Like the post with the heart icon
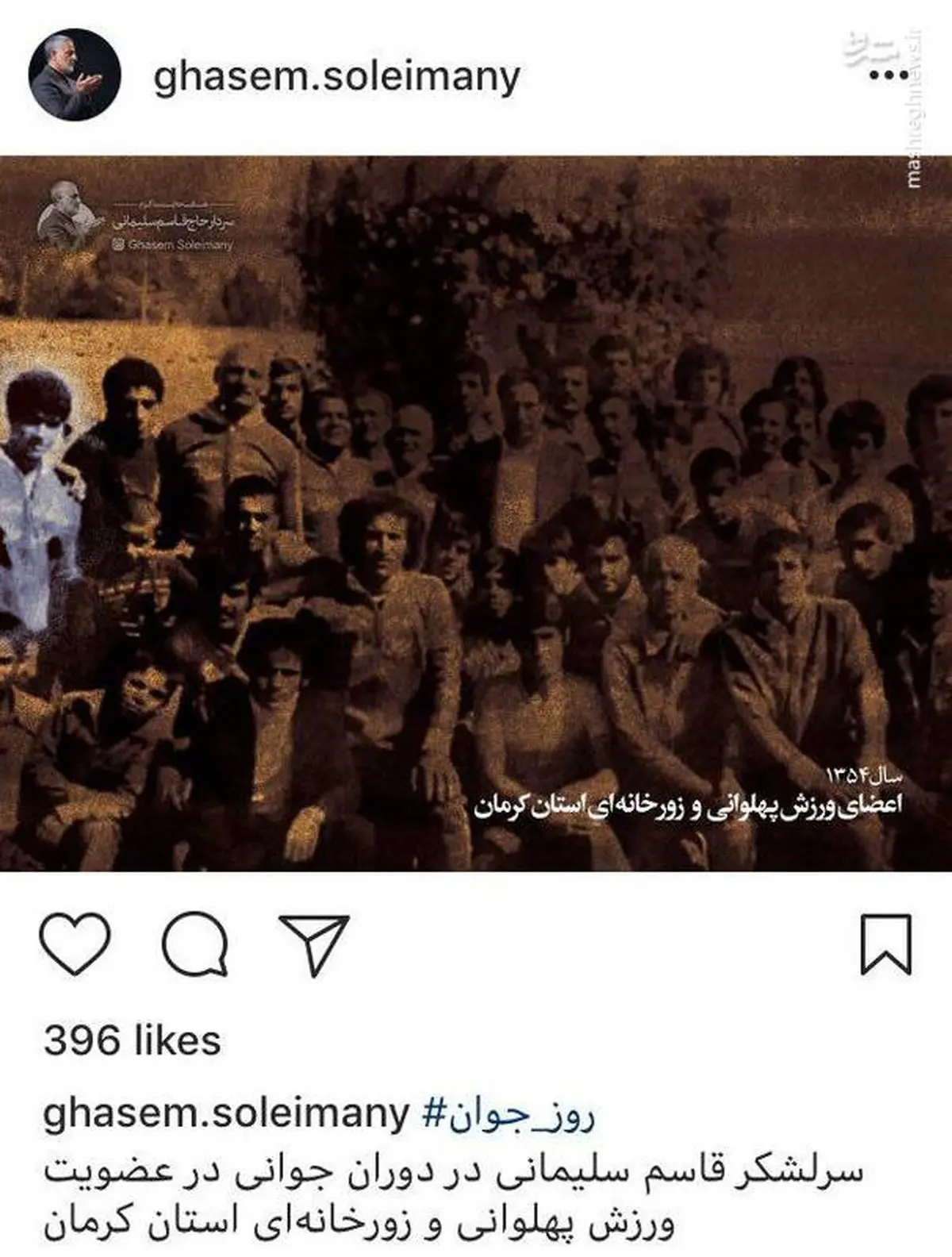 [x=75, y=944]
